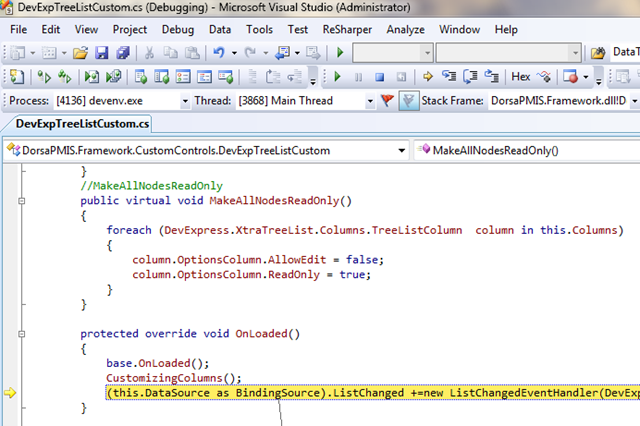
Task: Open the Help menu
Action: tap(506, 29)
